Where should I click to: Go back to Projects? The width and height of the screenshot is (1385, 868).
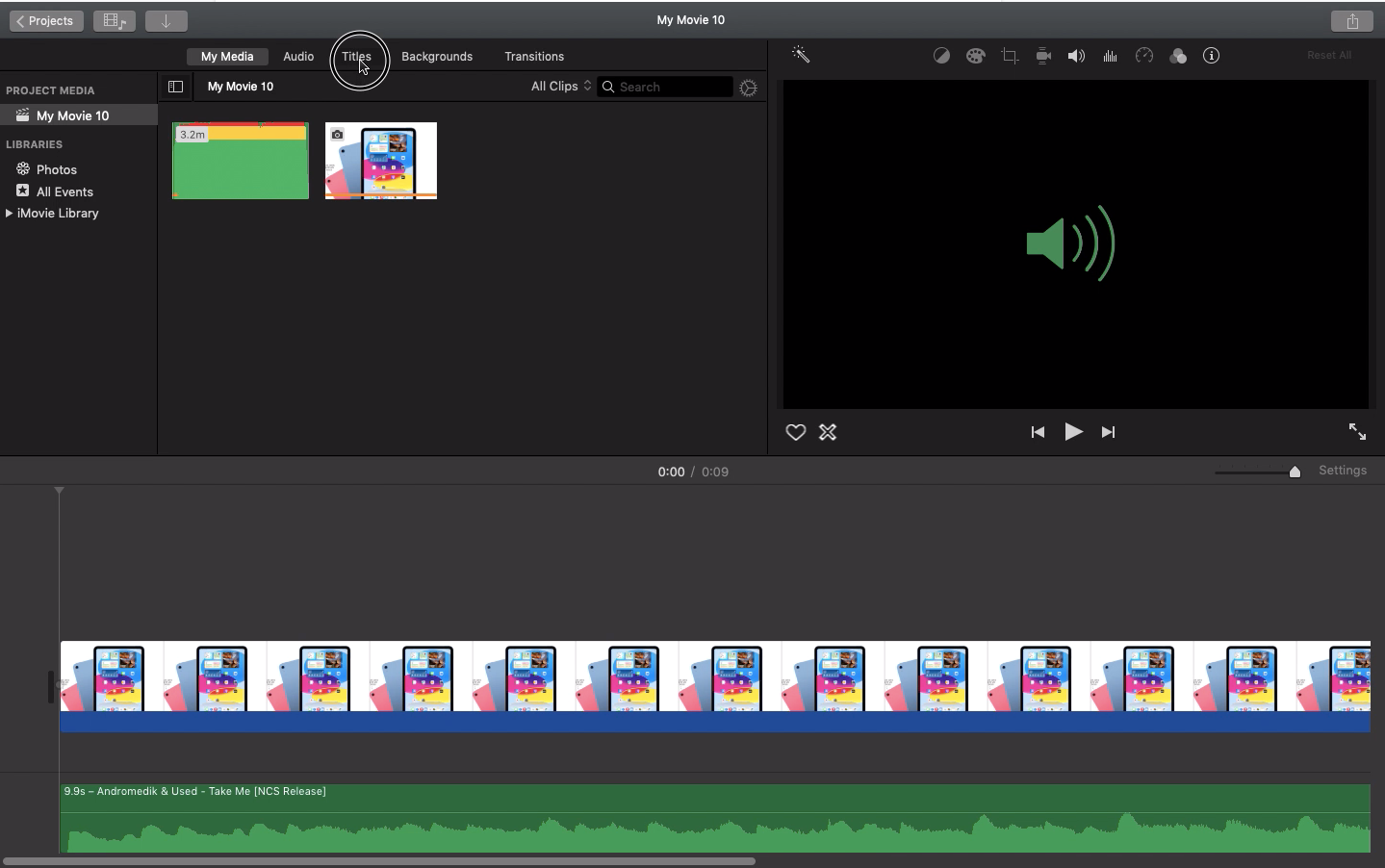[x=45, y=20]
